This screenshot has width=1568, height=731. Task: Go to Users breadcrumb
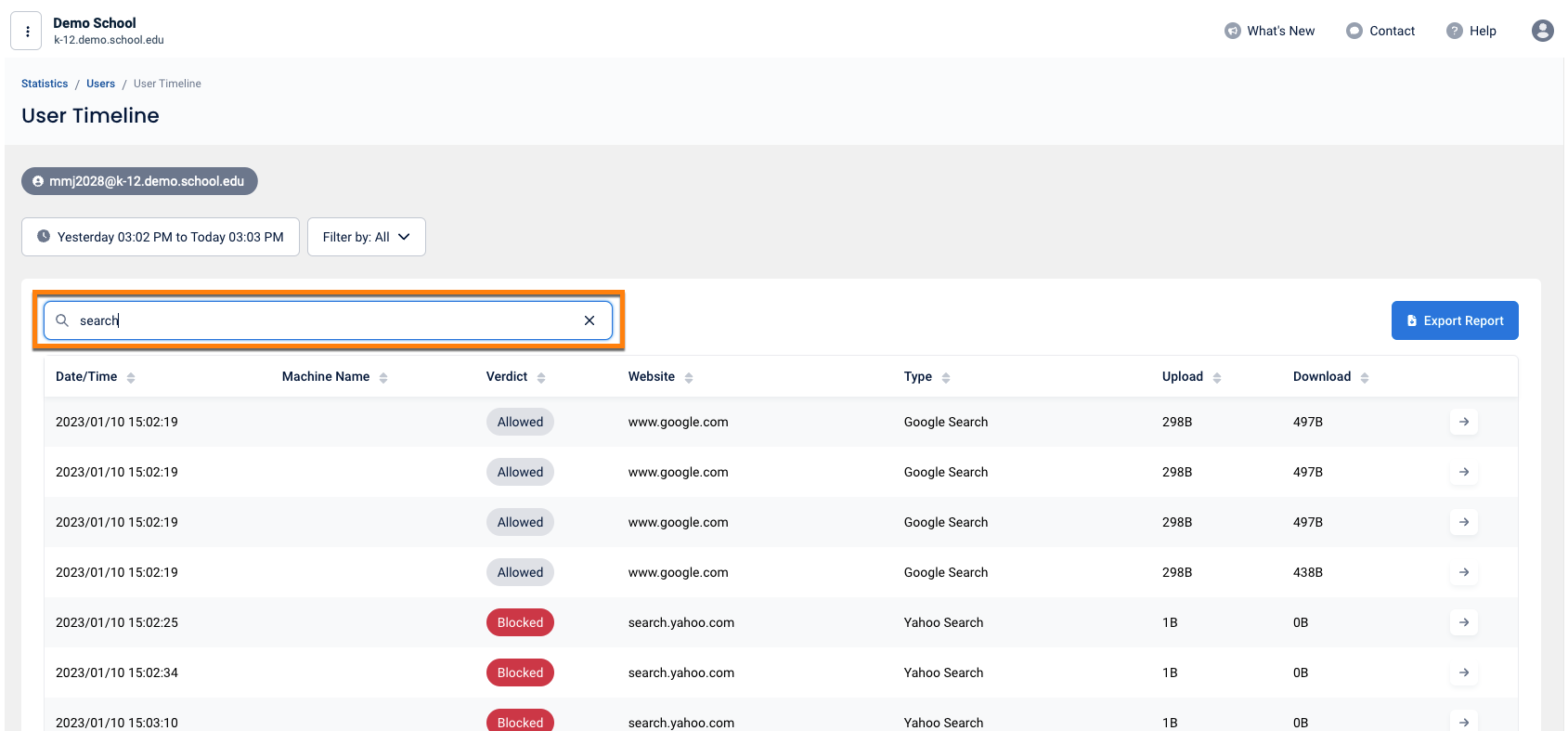(x=100, y=84)
